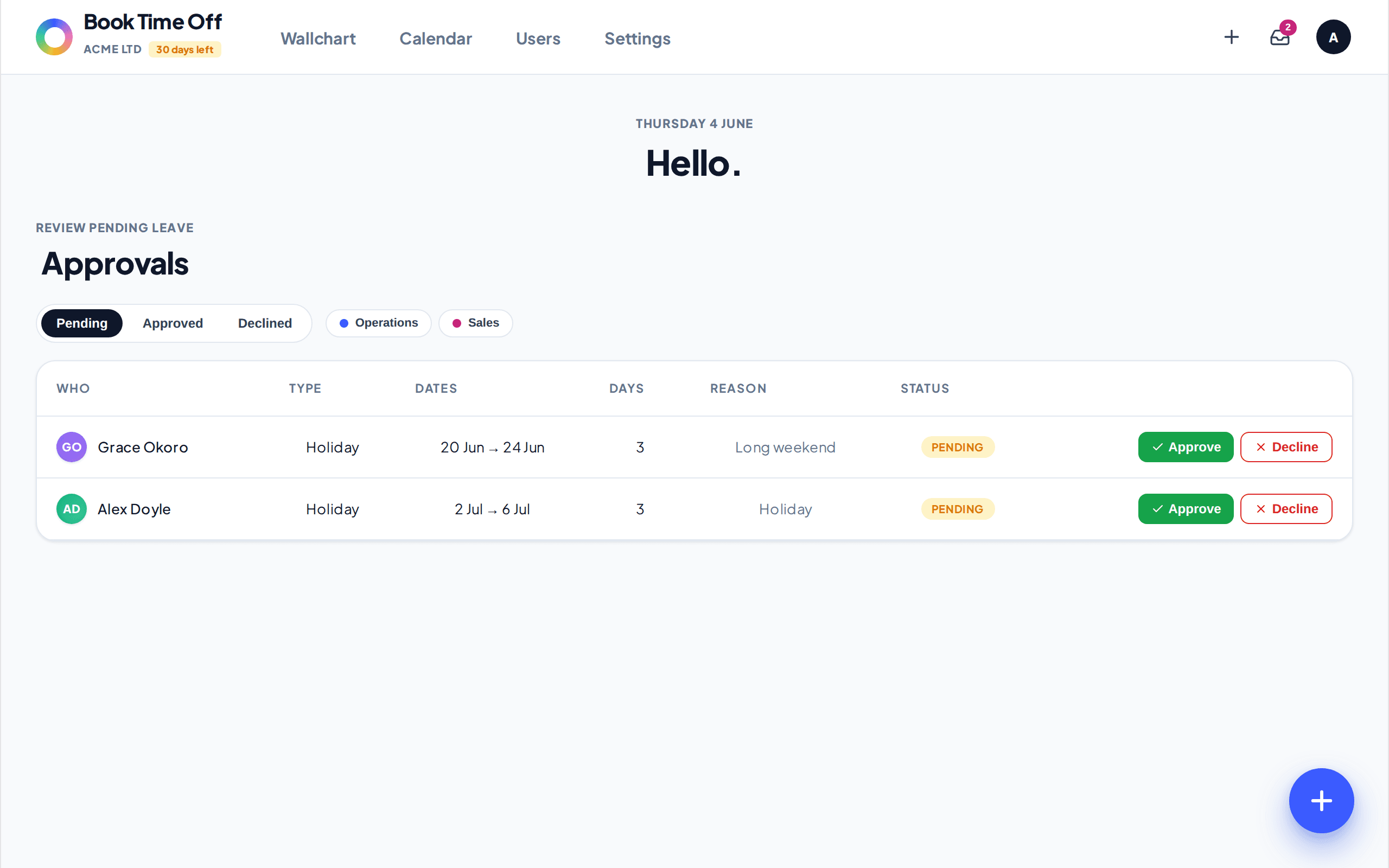Screen dimensions: 1389x868
Task: Click the Holiday type in Grace Okoro's row
Action: point(332,447)
